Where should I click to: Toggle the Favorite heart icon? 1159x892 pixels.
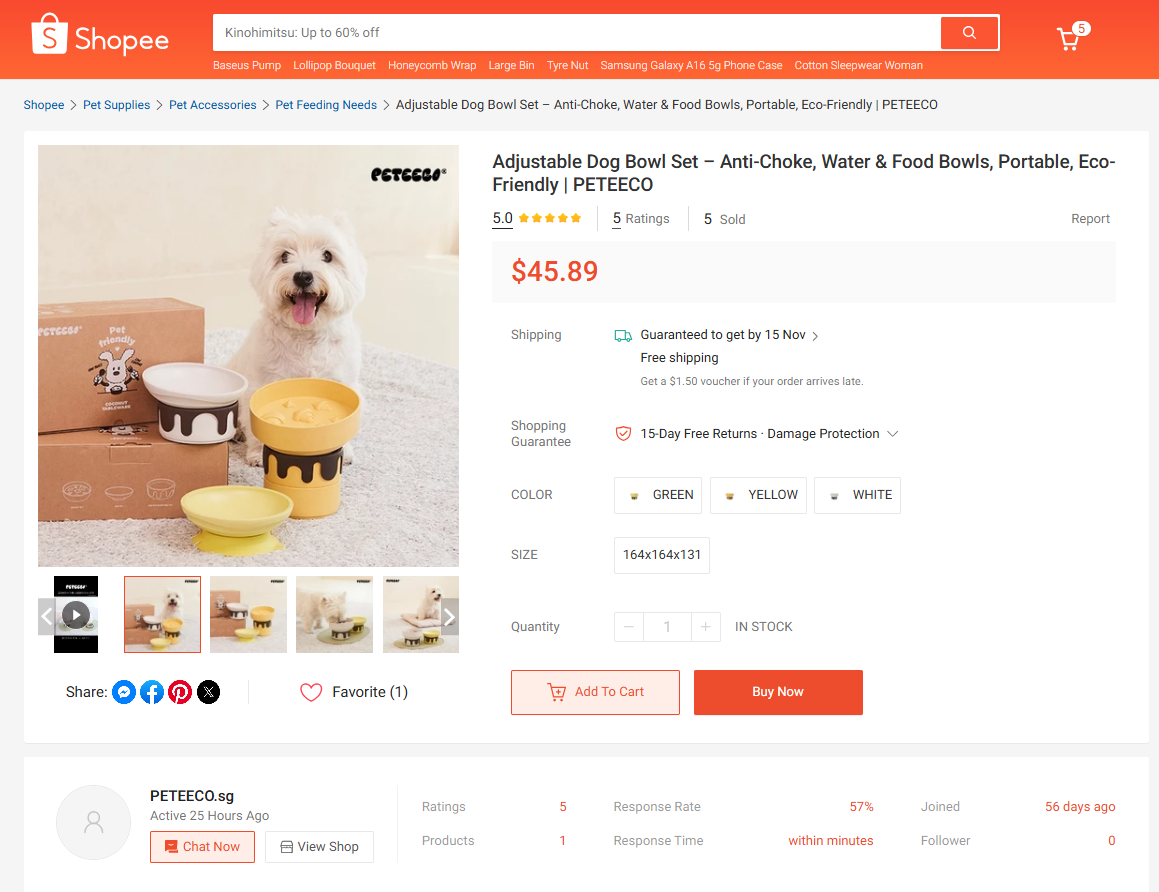(x=311, y=692)
